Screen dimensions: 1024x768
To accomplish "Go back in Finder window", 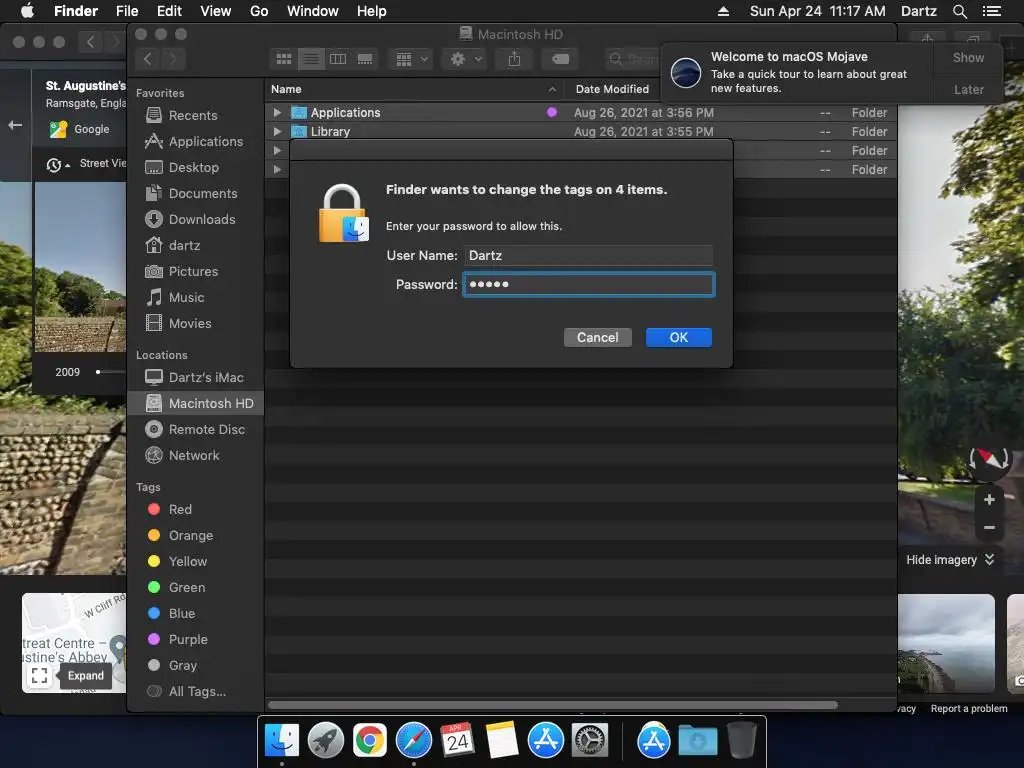I will click(148, 59).
